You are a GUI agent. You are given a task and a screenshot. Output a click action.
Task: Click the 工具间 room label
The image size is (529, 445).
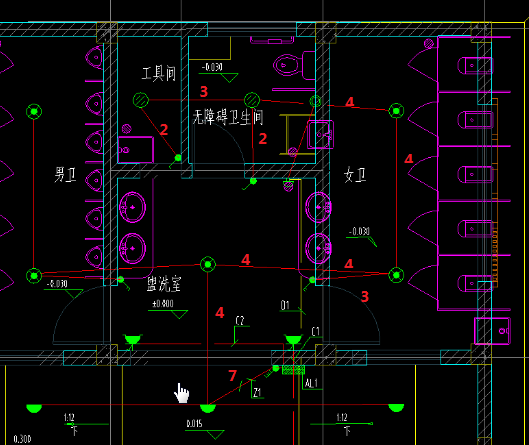click(159, 74)
